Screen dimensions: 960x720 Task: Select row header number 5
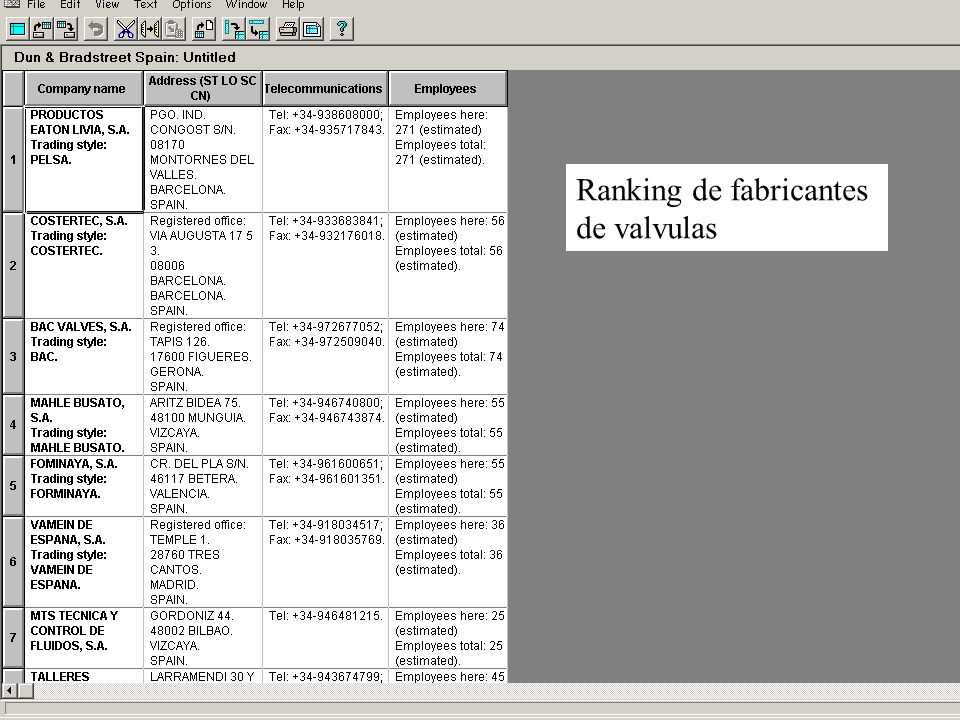click(x=13, y=486)
